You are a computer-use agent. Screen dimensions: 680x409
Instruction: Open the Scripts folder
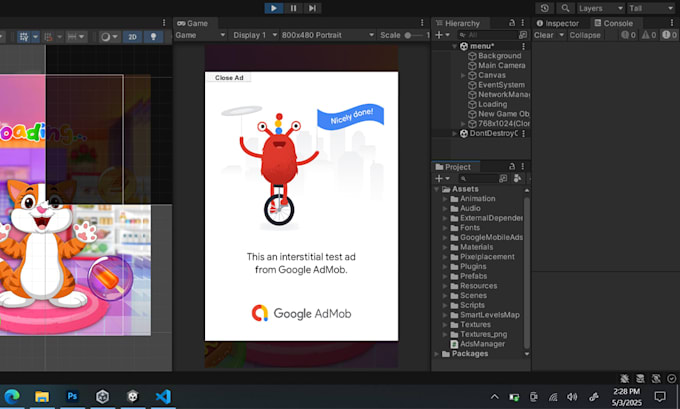click(468, 305)
